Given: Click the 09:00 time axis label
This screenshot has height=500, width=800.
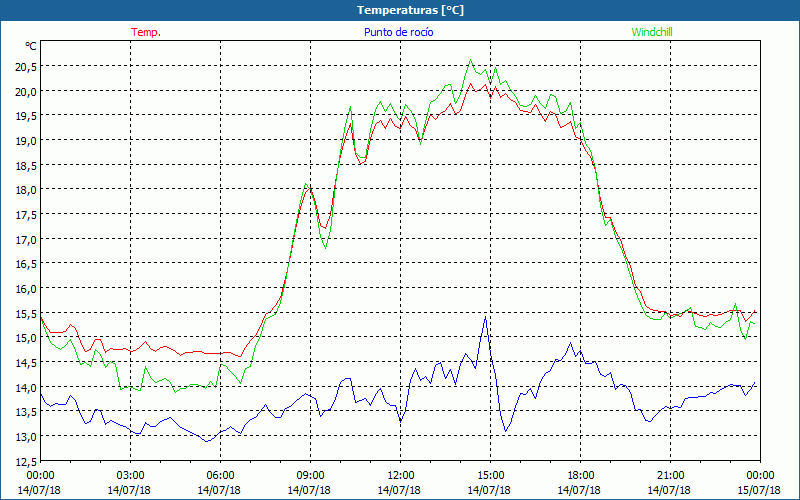Looking at the screenshot, I should pyautogui.click(x=311, y=476).
